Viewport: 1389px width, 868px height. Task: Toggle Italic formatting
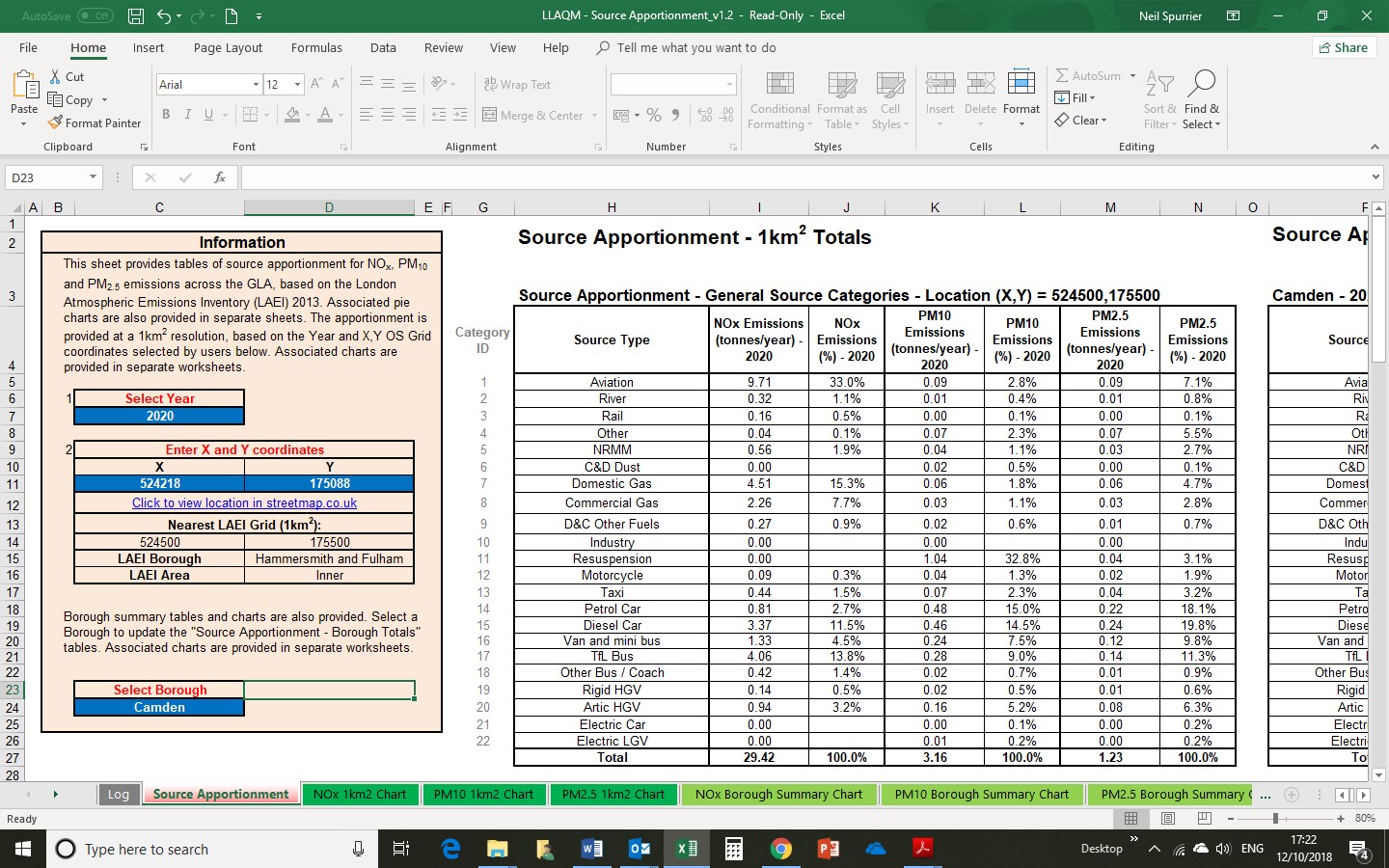pyautogui.click(x=187, y=115)
